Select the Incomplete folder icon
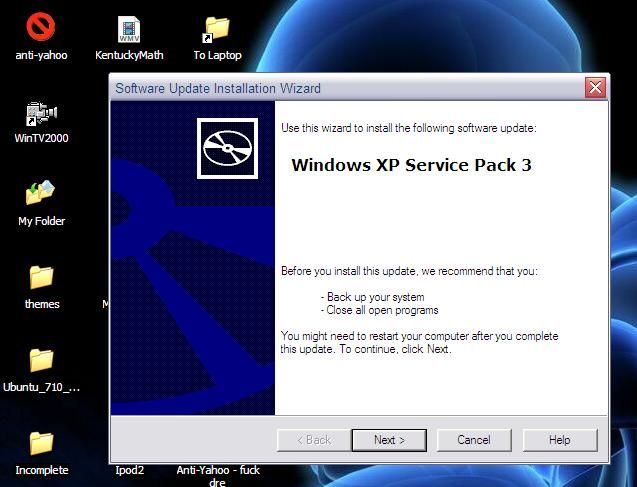 pos(41,443)
